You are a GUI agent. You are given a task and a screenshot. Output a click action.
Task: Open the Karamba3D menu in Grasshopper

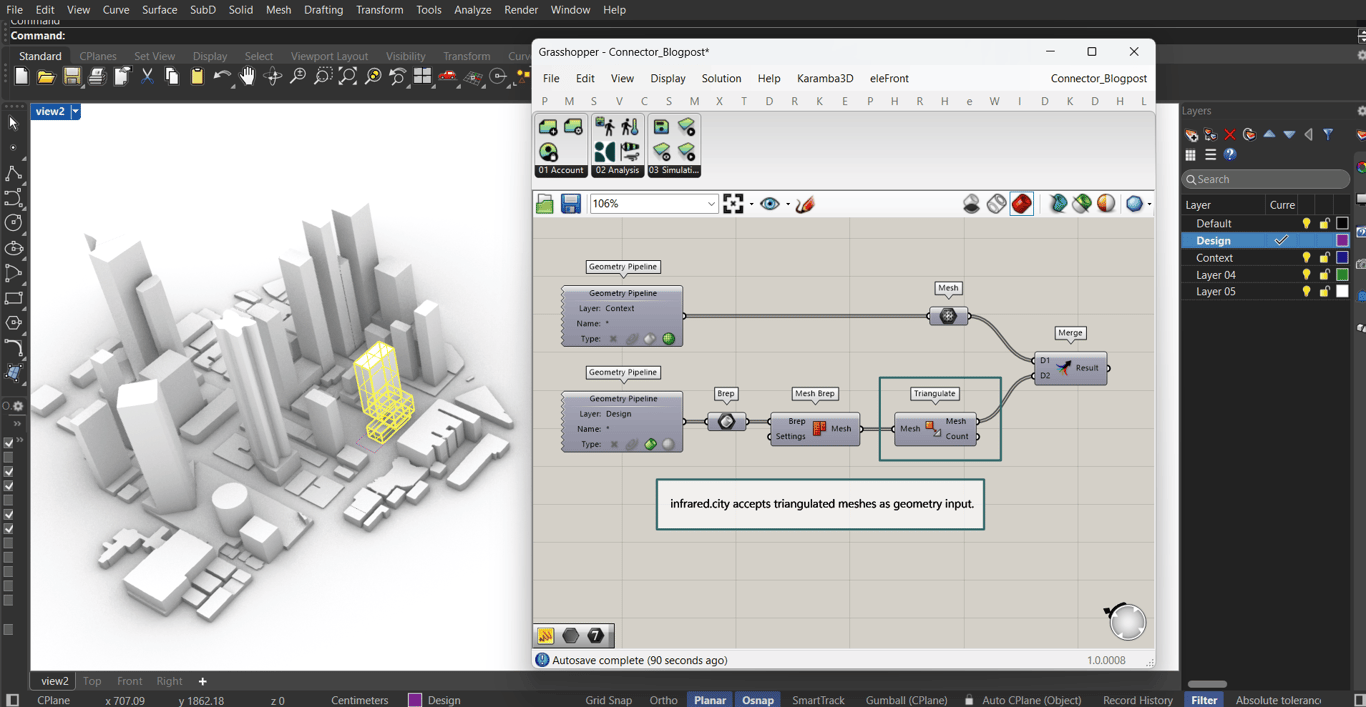824,78
